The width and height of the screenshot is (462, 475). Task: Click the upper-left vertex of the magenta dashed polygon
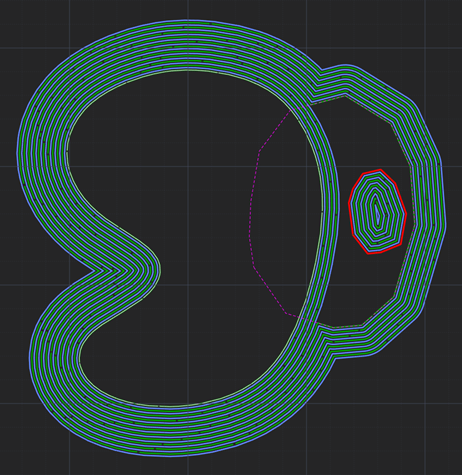(x=260, y=150)
